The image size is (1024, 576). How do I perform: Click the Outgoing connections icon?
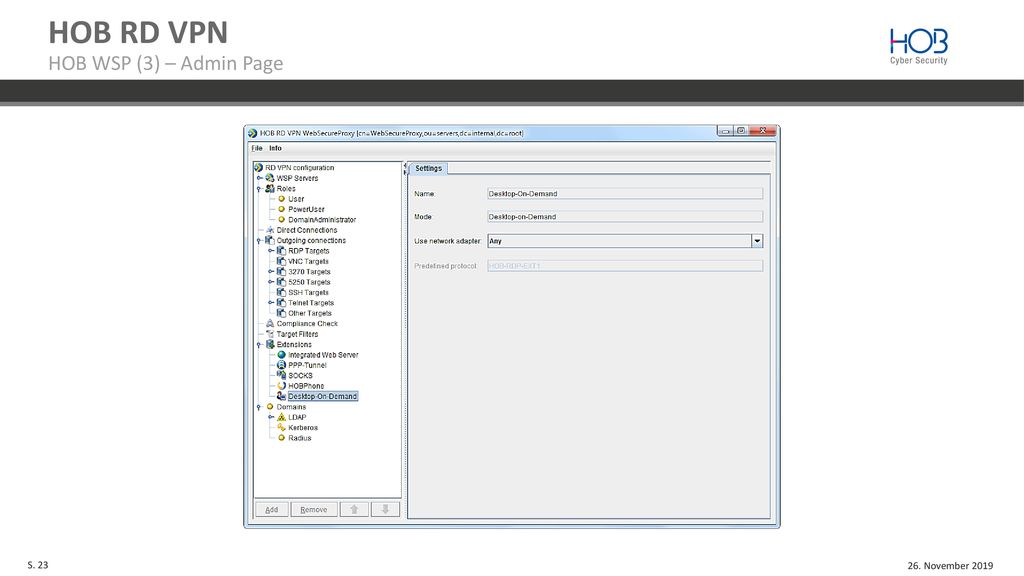point(270,240)
